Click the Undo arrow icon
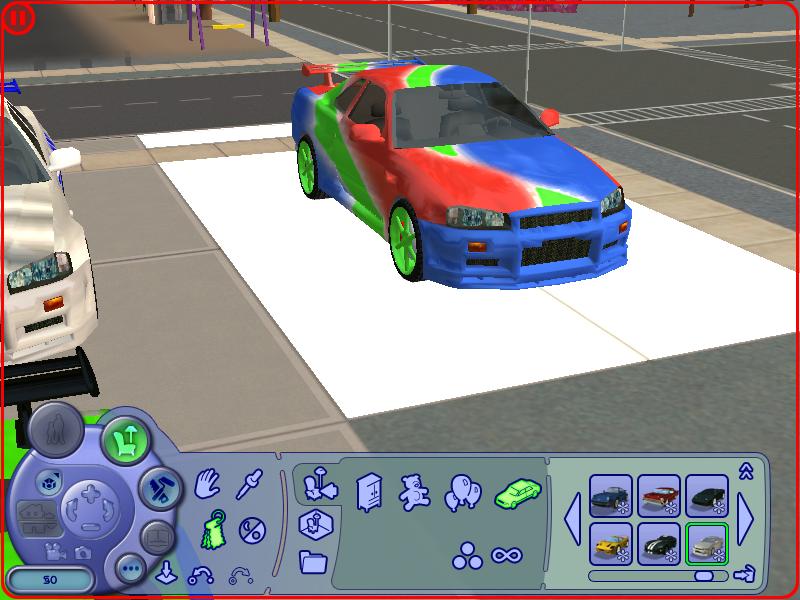 (201, 574)
